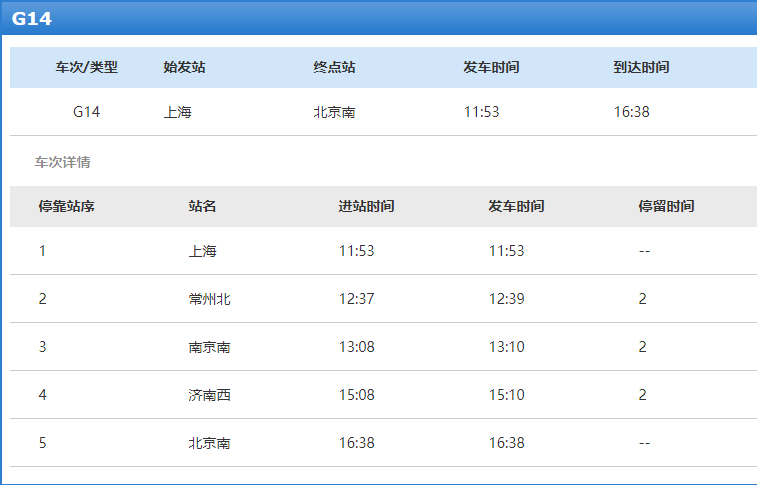Image resolution: width=757 pixels, height=485 pixels.
Task: Select the 济南西 station name
Action: 210,395
